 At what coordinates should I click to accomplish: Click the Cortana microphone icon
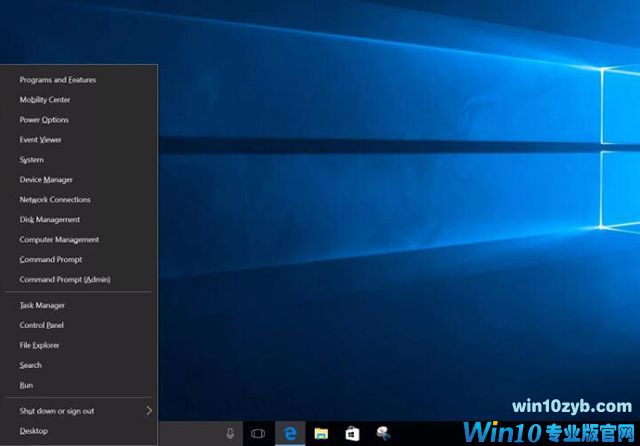(230, 433)
